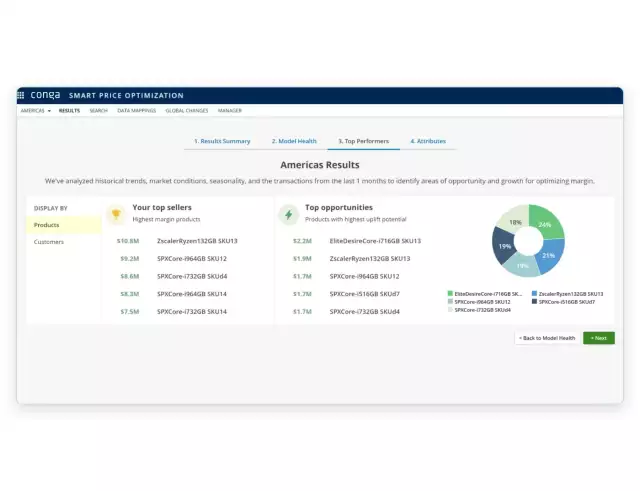Viewport: 640px width, 491px height.
Task: Click the Top opportunities heading
Action: [x=339, y=207]
